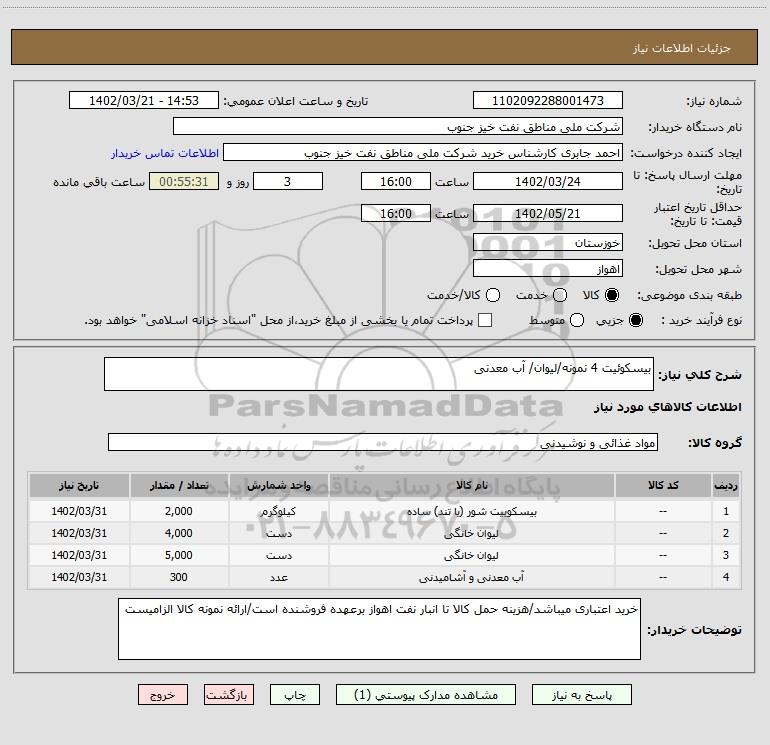The height and width of the screenshot is (745, 770).
Task: Select the لیوان خانگی row with quantity 5,000
Action: click(385, 555)
